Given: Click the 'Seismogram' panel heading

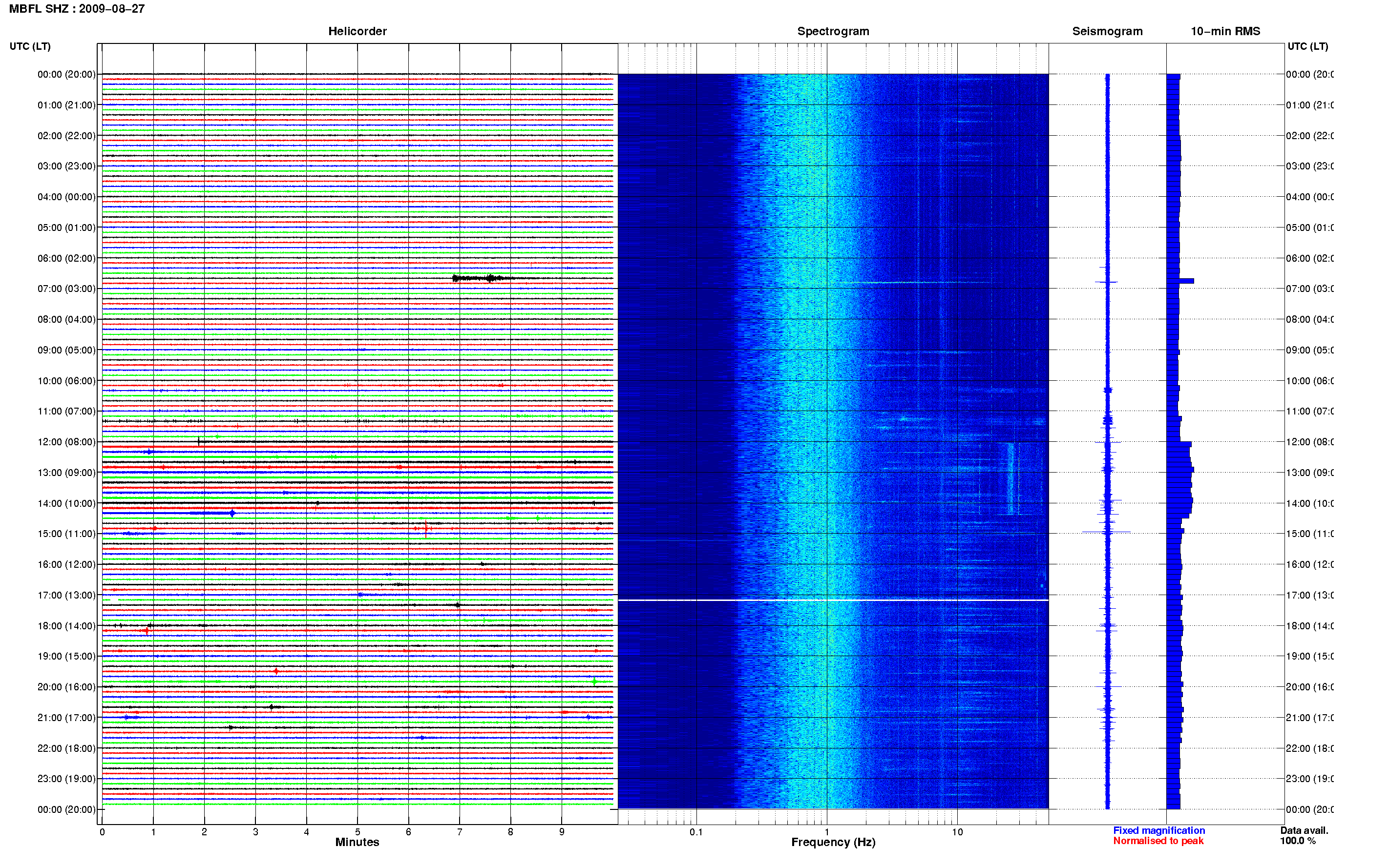Looking at the screenshot, I should [x=1107, y=31].
